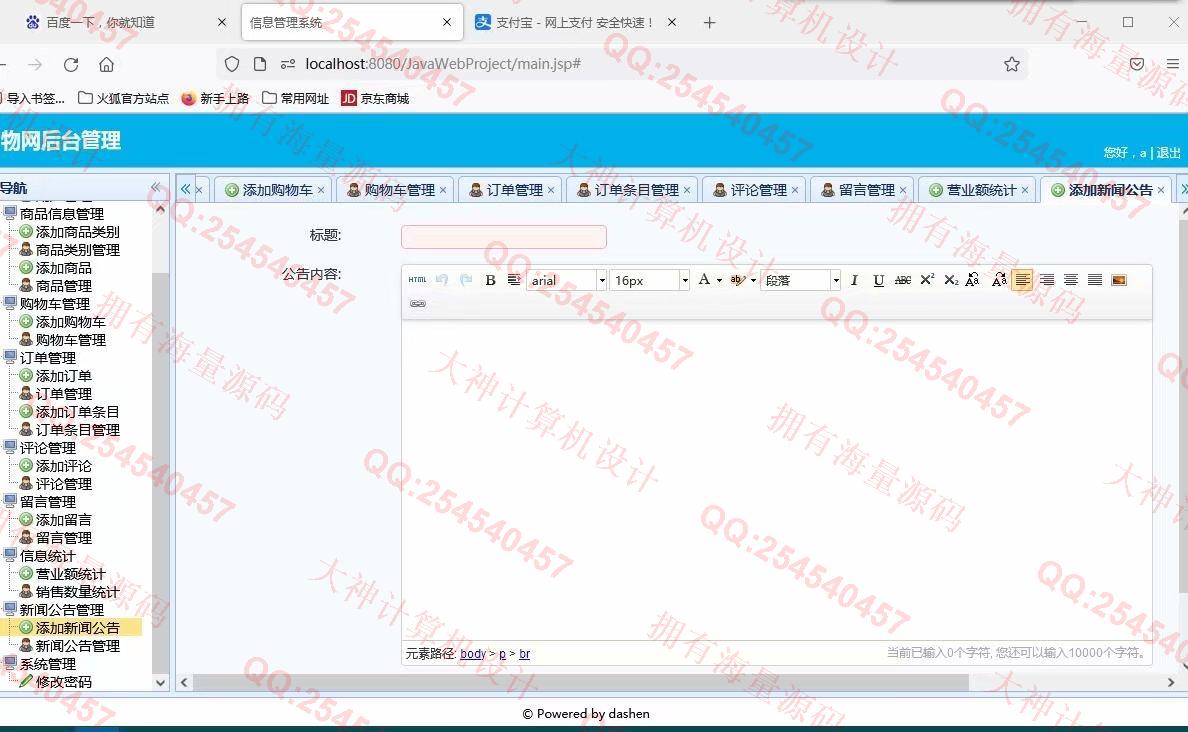Click the font color A icon
The width and height of the screenshot is (1188, 732).
tap(704, 280)
